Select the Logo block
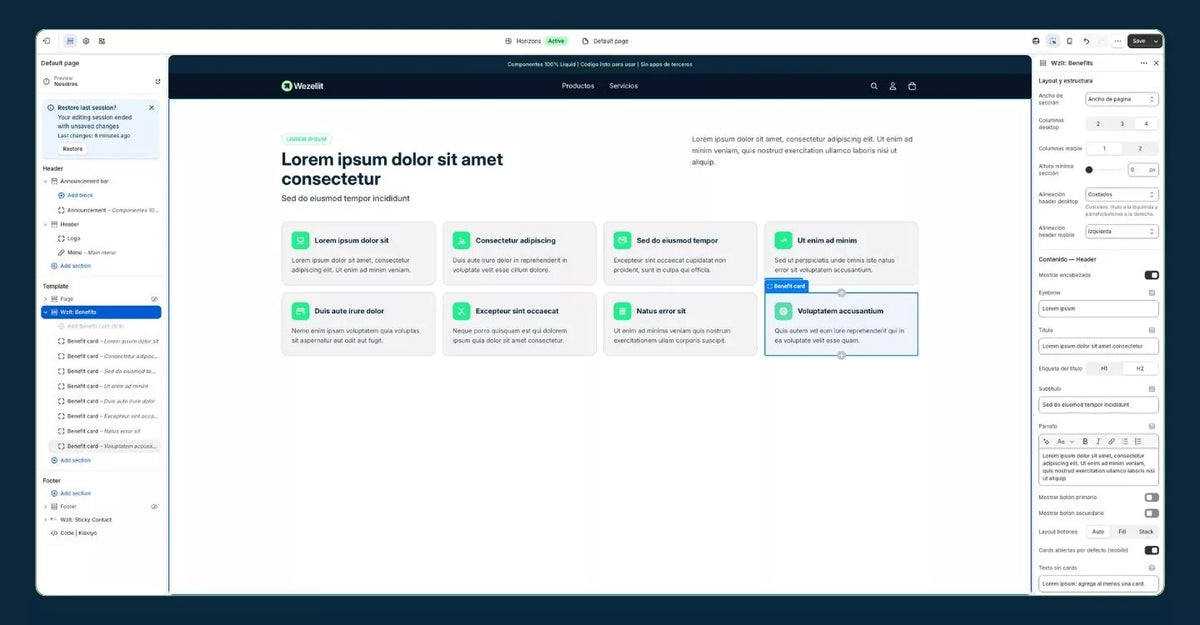 pyautogui.click(x=69, y=238)
